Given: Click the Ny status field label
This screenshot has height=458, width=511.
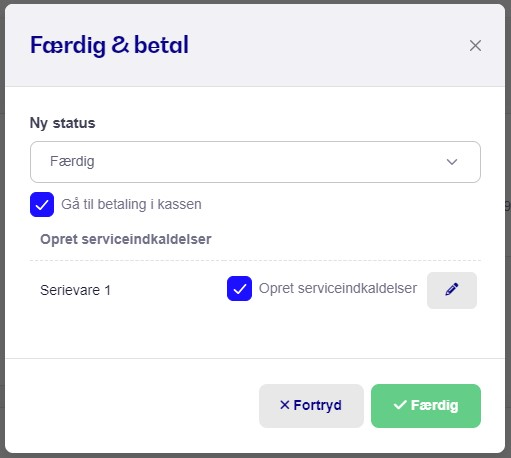Looking at the screenshot, I should coord(63,123).
